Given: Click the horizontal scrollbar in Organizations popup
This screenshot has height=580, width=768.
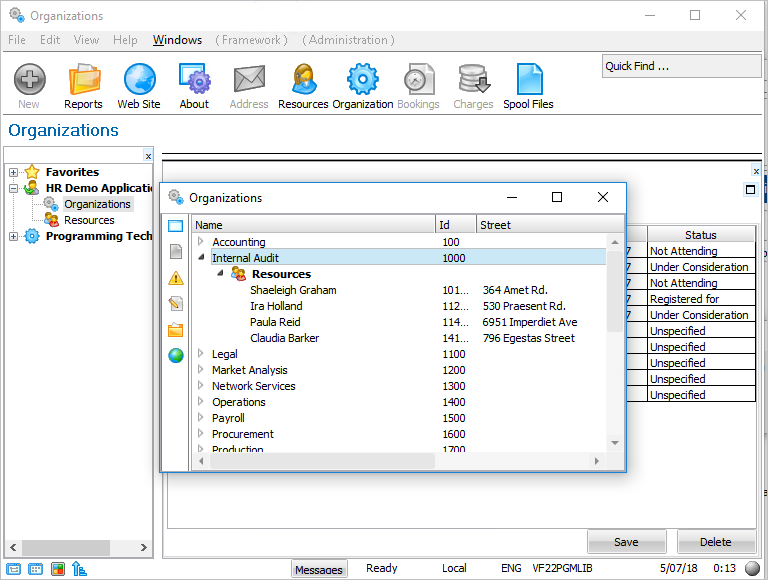Looking at the screenshot, I should point(320,461).
